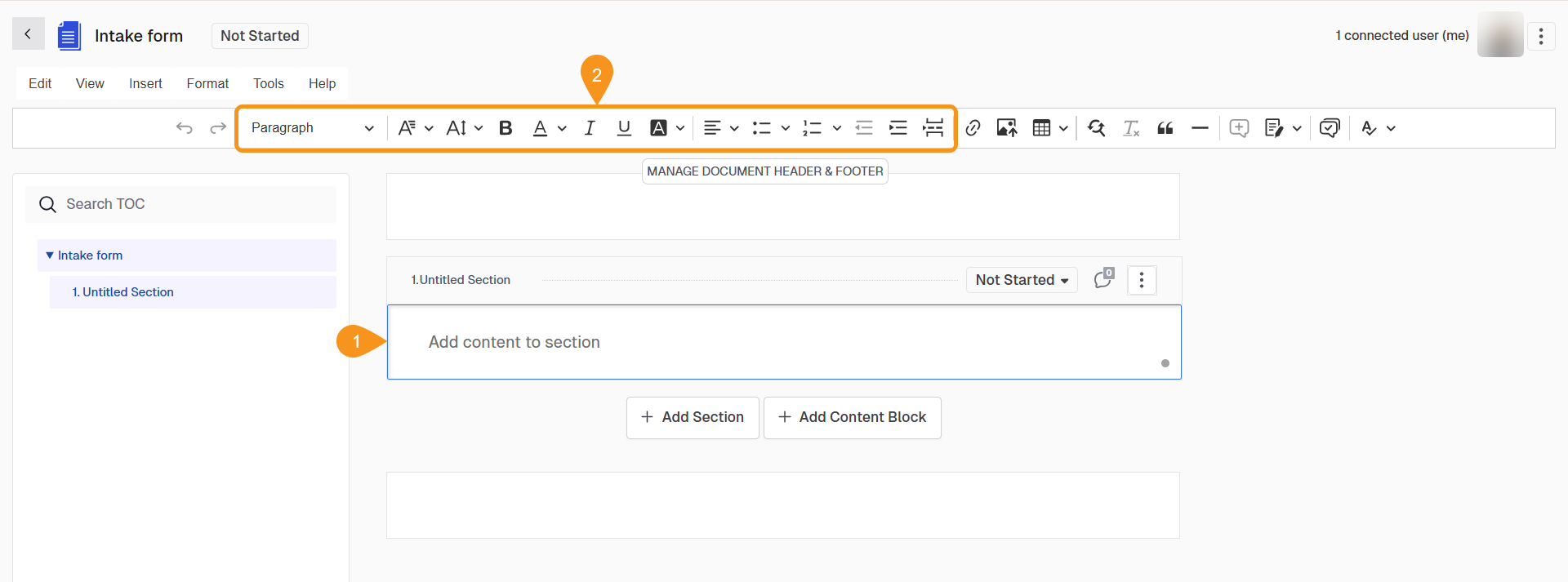Click the section comments icon

coord(1103,279)
